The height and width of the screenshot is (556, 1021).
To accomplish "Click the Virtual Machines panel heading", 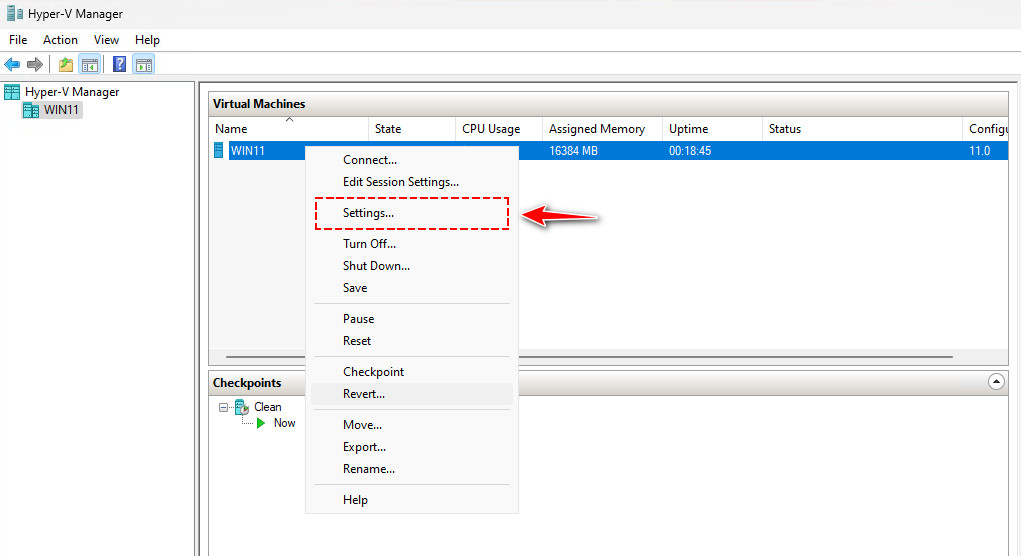I will 259,104.
